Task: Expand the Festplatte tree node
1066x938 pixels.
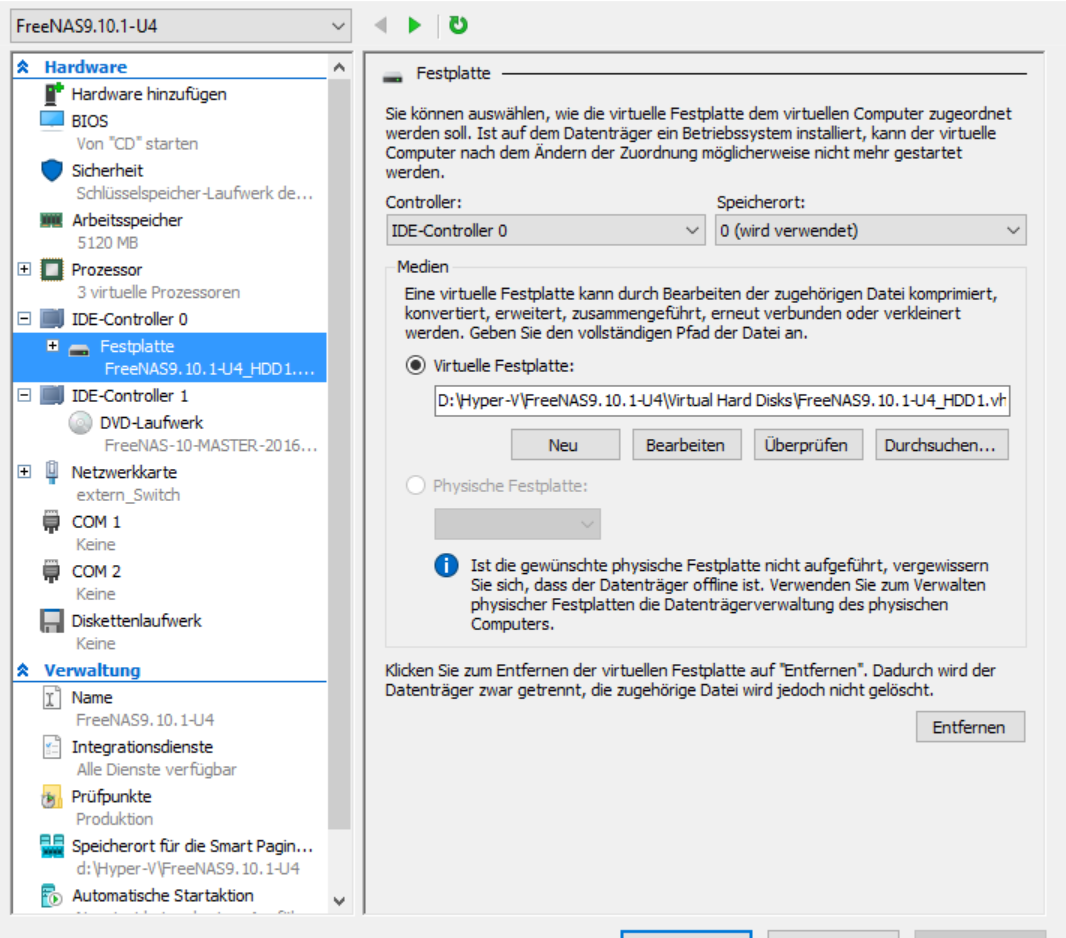Action: [x=53, y=345]
